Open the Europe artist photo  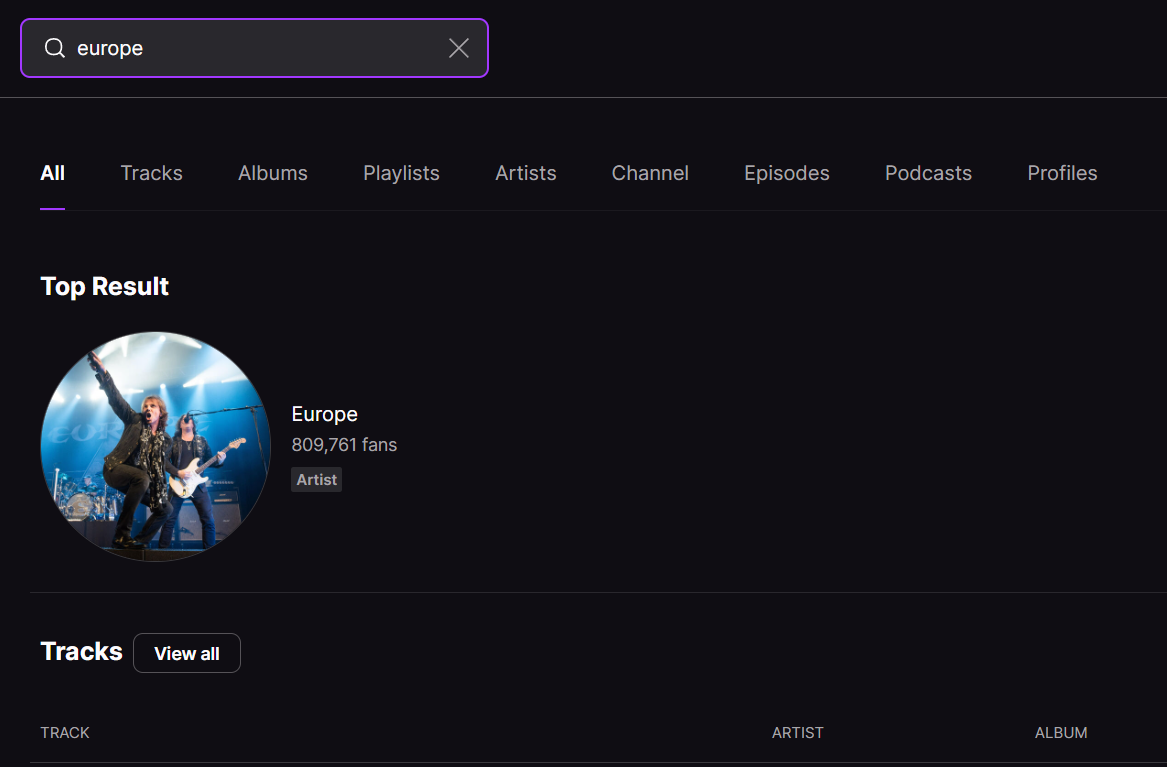(x=156, y=446)
